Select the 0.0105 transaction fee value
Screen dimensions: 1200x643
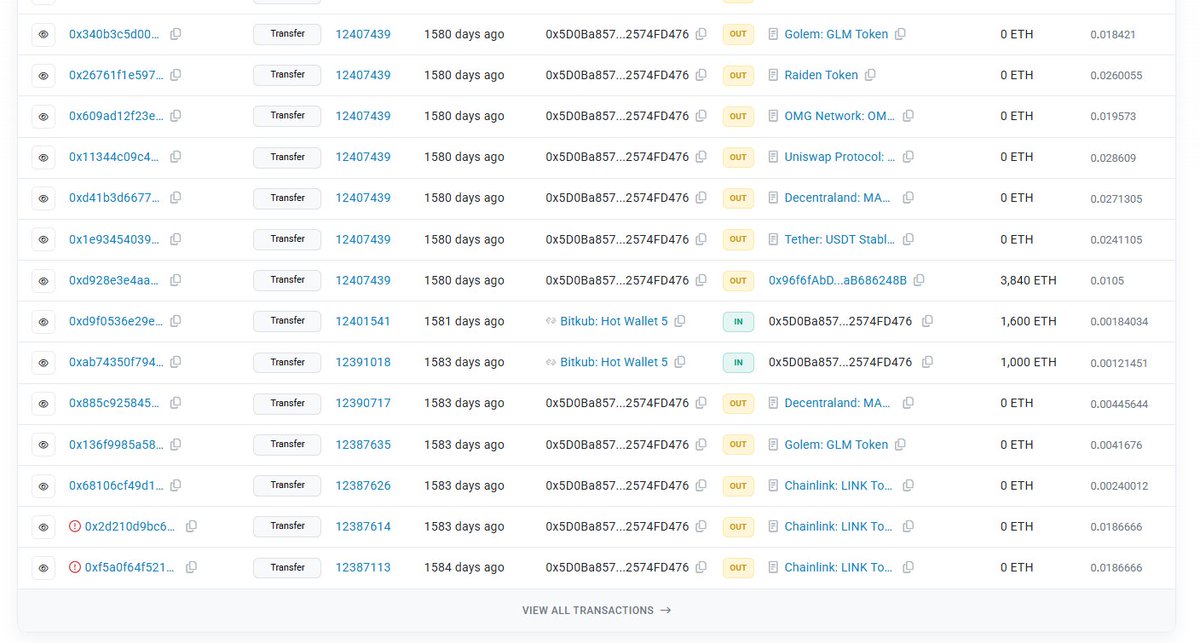point(1107,281)
